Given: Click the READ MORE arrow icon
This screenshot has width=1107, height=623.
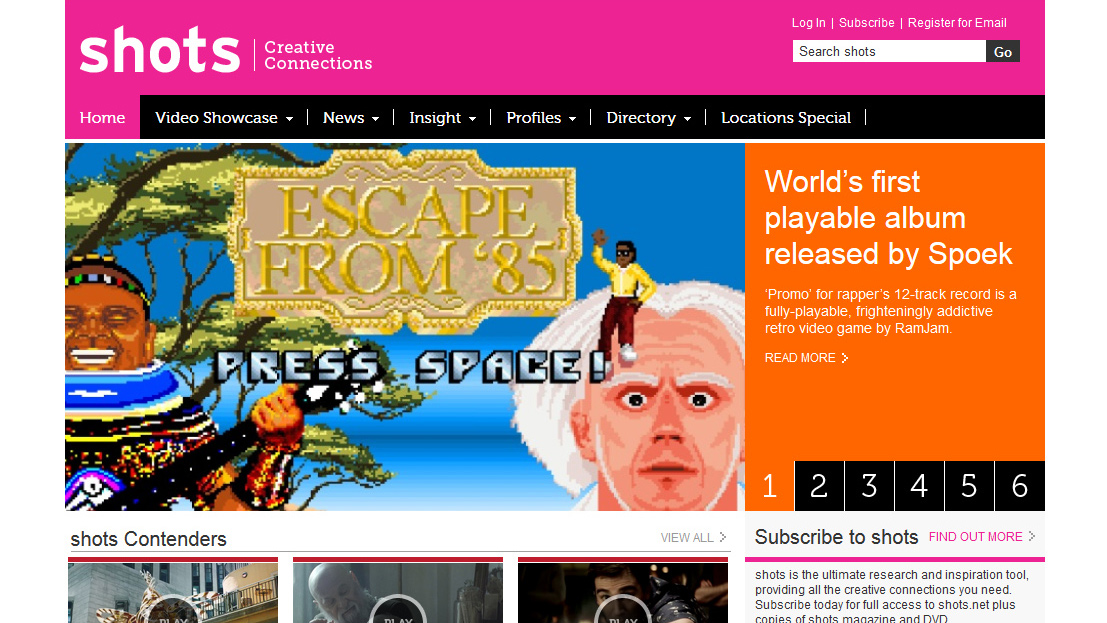Looking at the screenshot, I should click(x=844, y=358).
